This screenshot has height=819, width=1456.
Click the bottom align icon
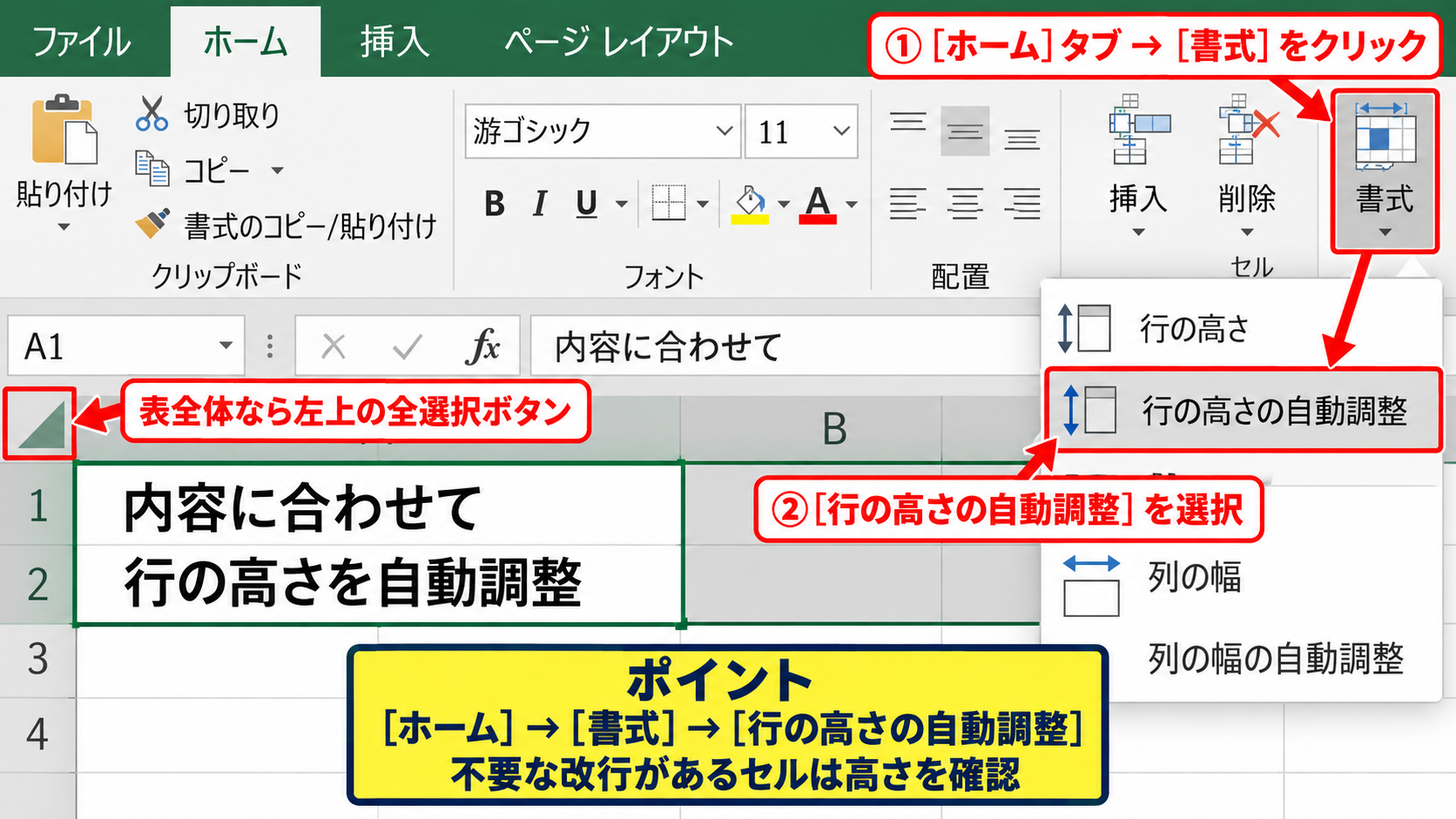coord(1022,138)
